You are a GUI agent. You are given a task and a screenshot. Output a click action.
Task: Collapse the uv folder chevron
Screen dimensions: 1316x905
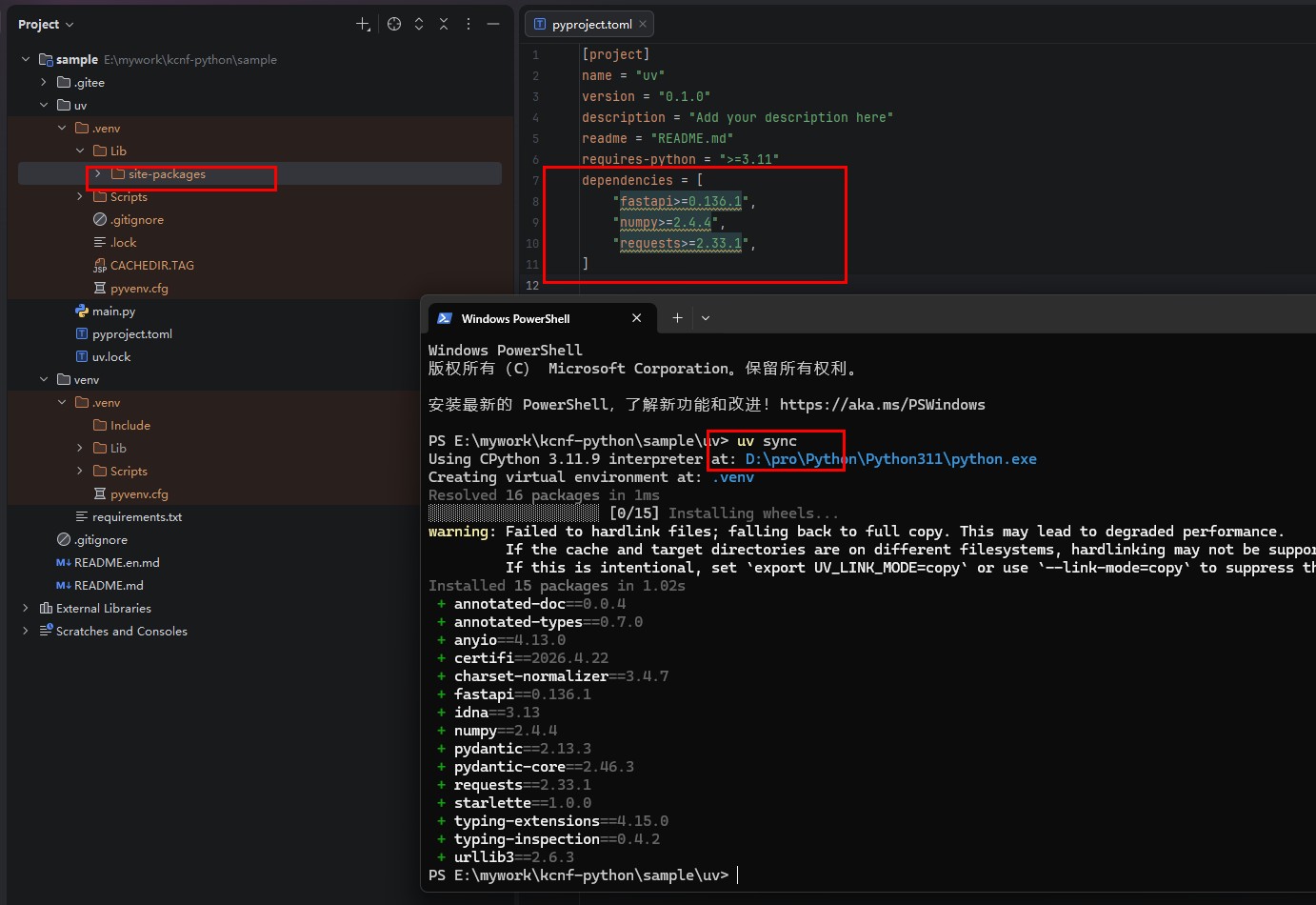pyautogui.click(x=44, y=105)
